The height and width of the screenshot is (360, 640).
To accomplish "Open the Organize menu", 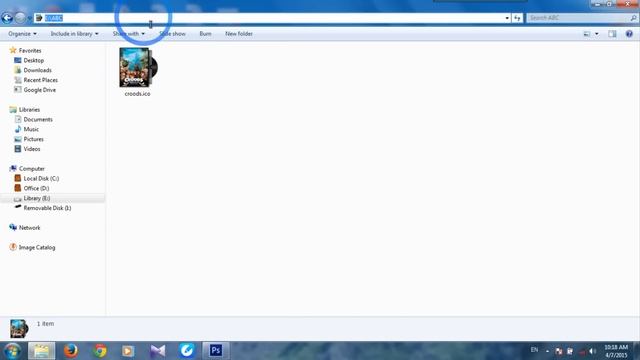I will (x=22, y=34).
